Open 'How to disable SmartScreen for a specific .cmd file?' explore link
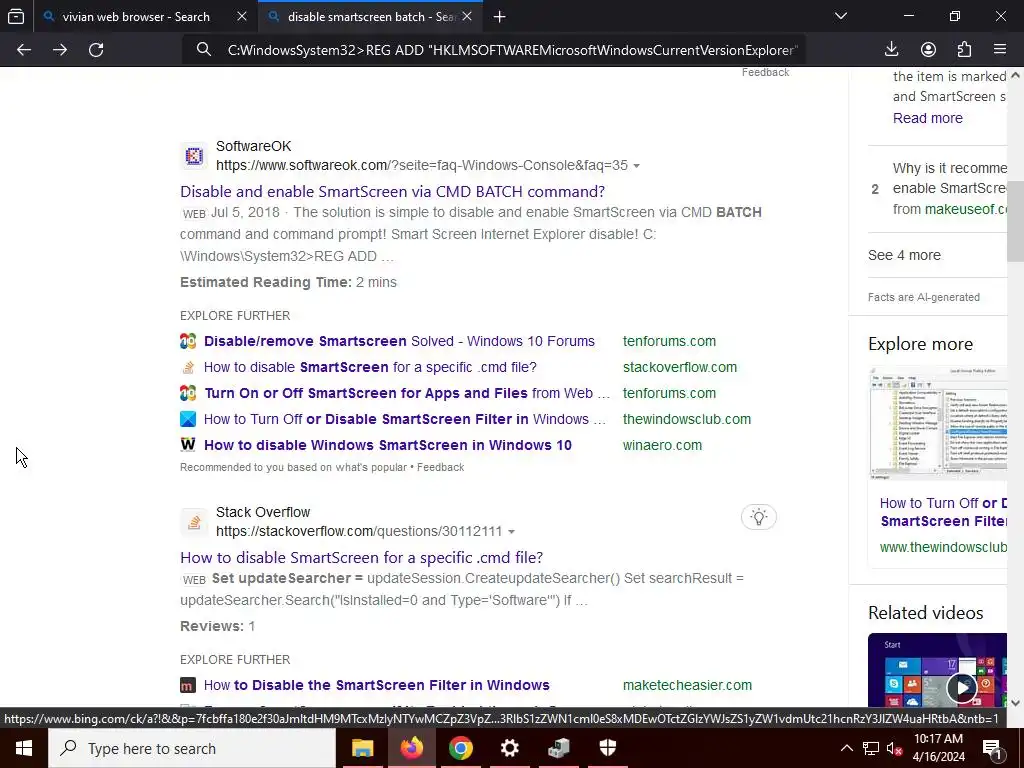 point(370,367)
